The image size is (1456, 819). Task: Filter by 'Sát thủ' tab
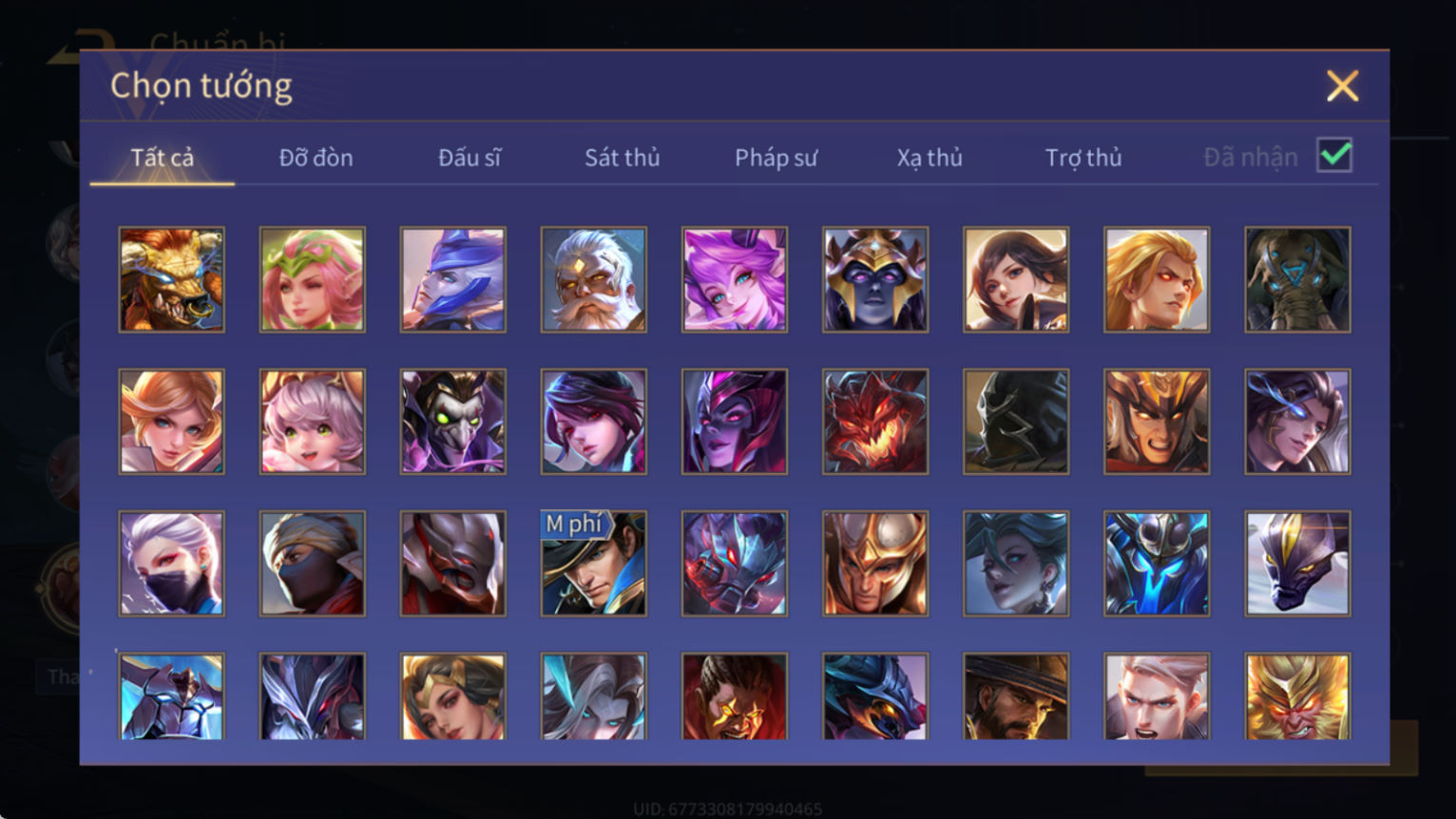623,157
